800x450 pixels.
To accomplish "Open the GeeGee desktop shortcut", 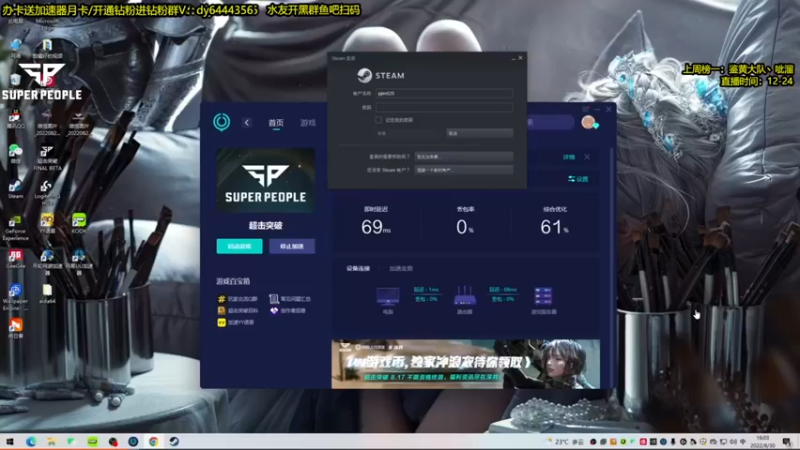I will pyautogui.click(x=15, y=259).
